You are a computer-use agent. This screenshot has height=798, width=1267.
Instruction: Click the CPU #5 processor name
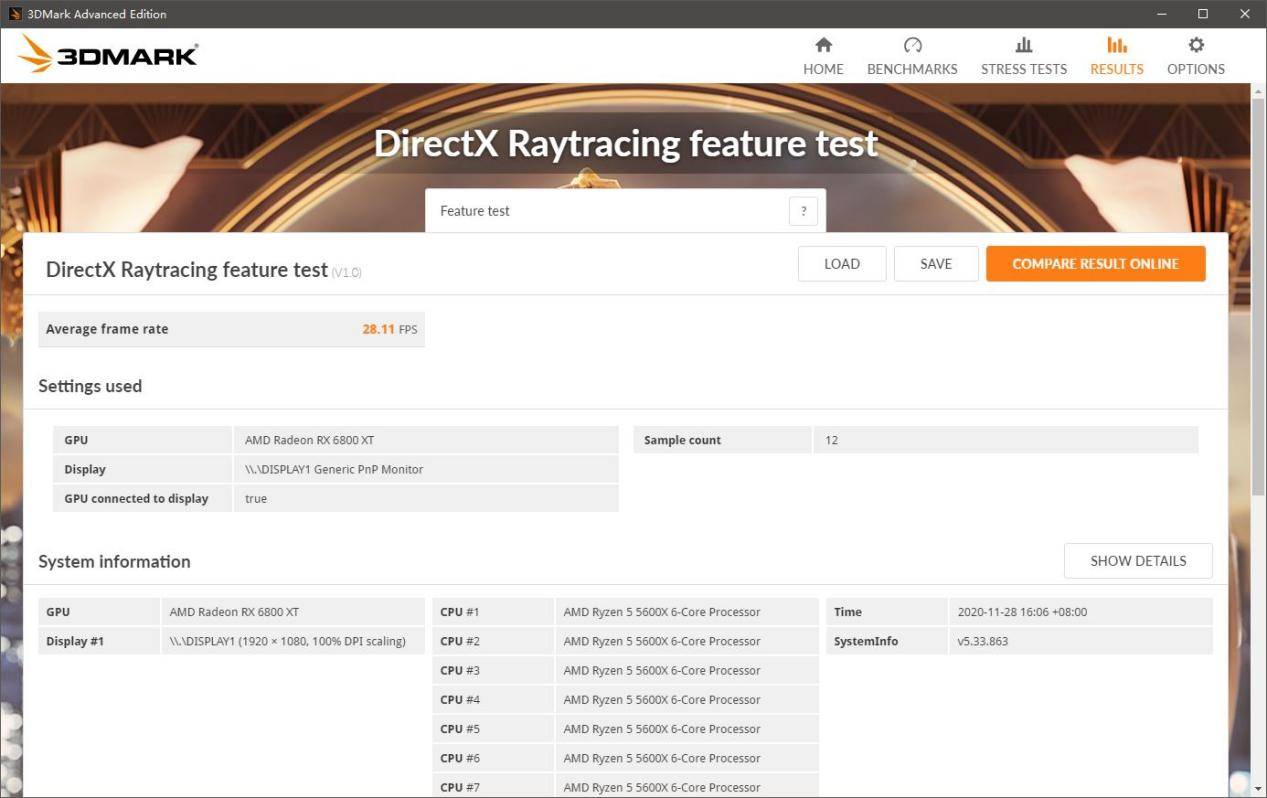[662, 729]
